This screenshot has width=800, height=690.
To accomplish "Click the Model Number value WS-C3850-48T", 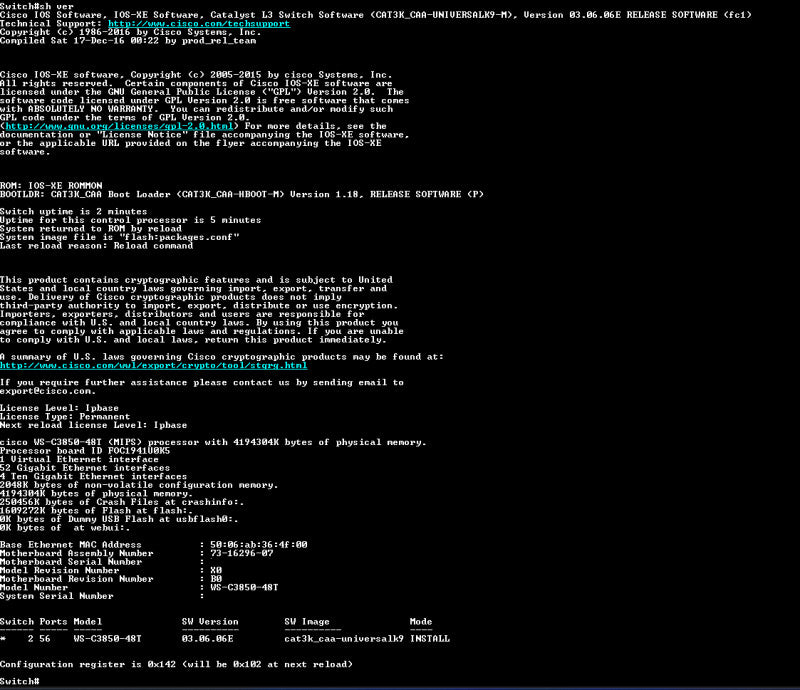I will coord(244,587).
